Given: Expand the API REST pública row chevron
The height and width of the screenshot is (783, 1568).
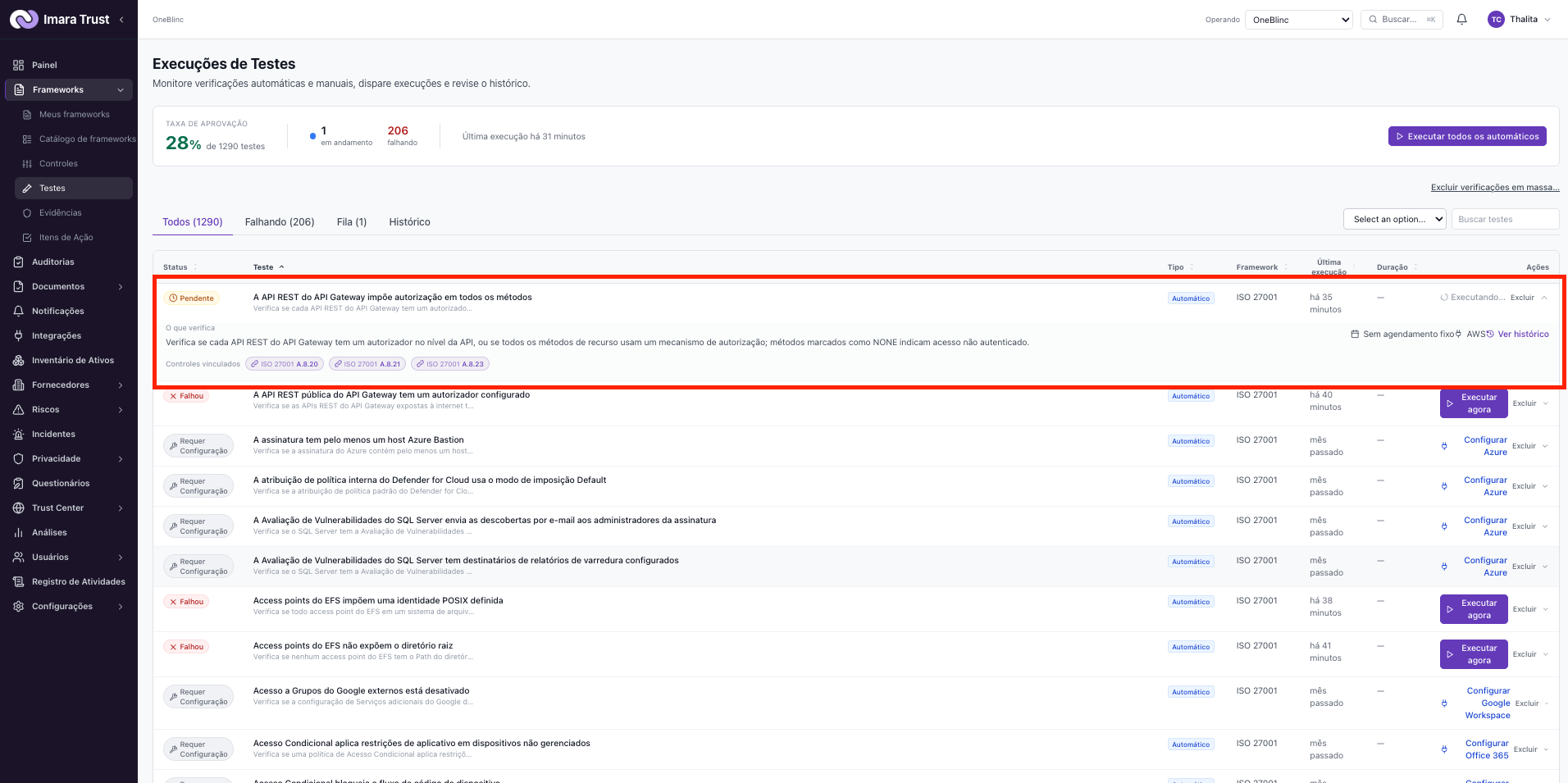Looking at the screenshot, I should point(1545,403).
